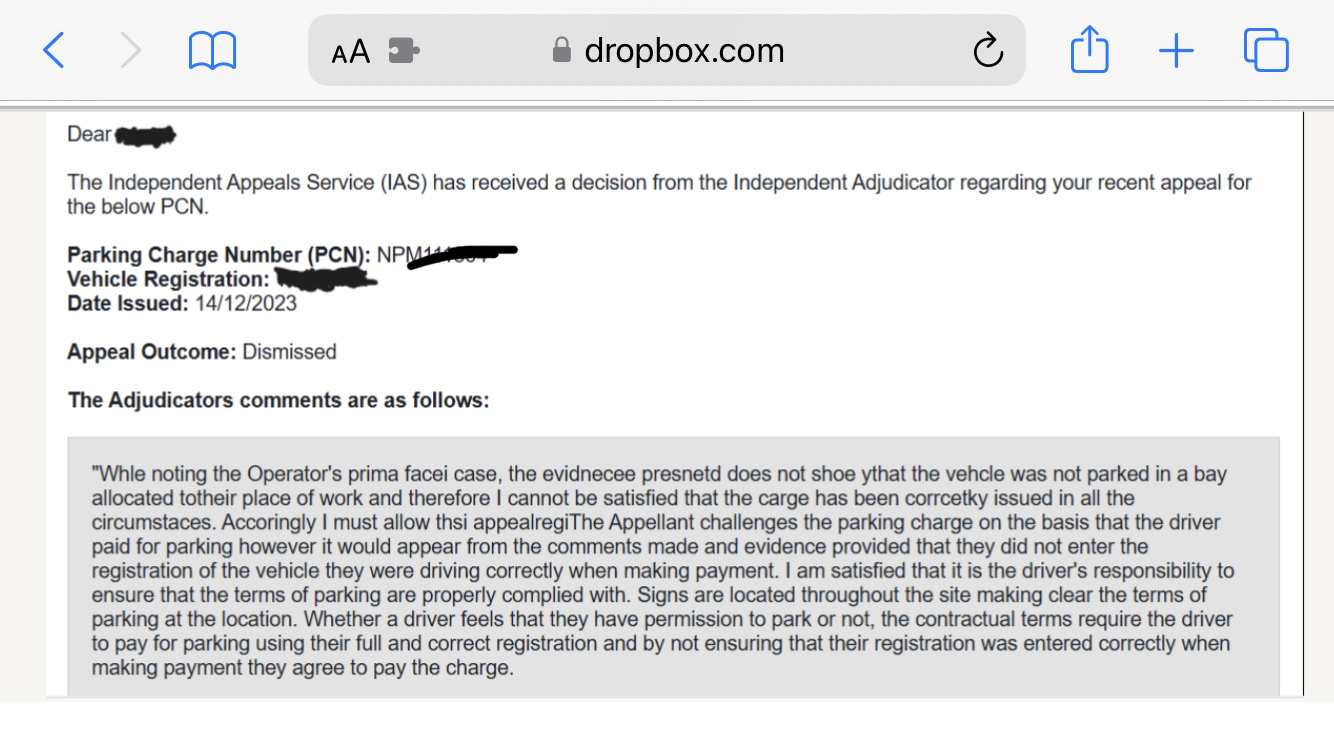1334x750 pixels.
Task: Click the 'Dear' greeting line
Action: [x=121, y=134]
